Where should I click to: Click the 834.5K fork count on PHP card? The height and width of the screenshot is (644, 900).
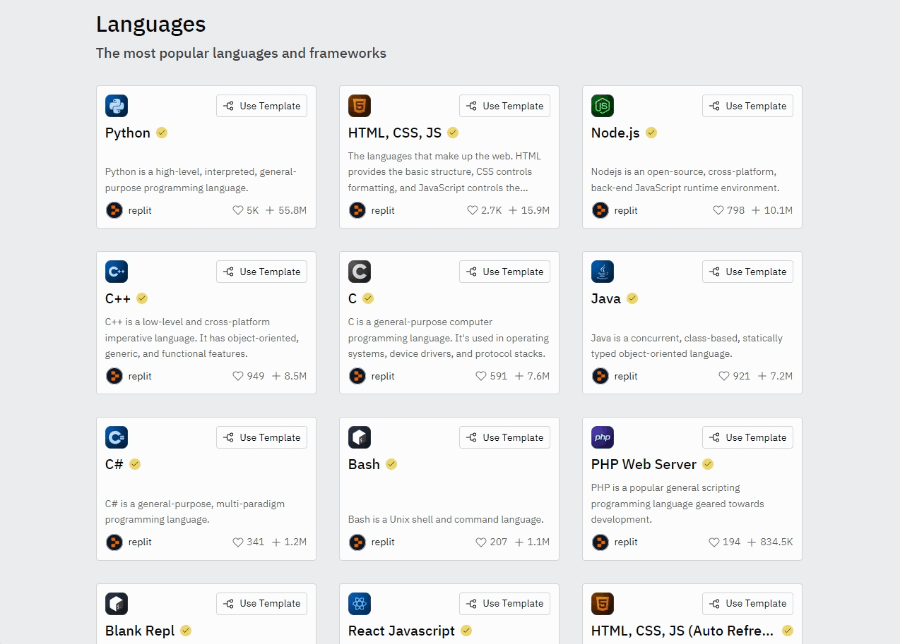(770, 542)
